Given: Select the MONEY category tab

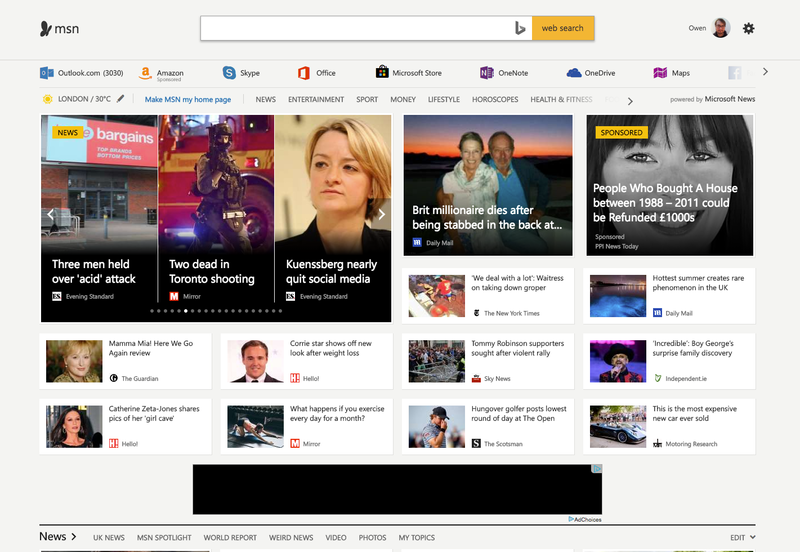Looking at the screenshot, I should (x=403, y=99).
